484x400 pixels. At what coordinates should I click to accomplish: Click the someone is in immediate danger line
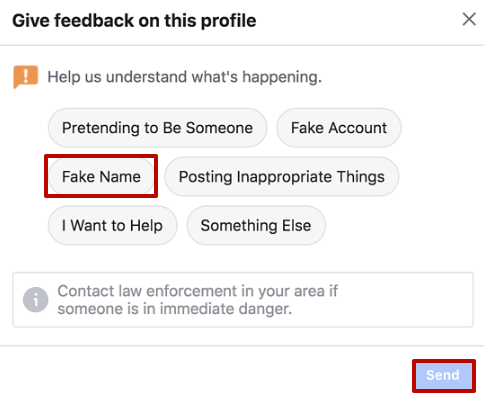(175, 309)
